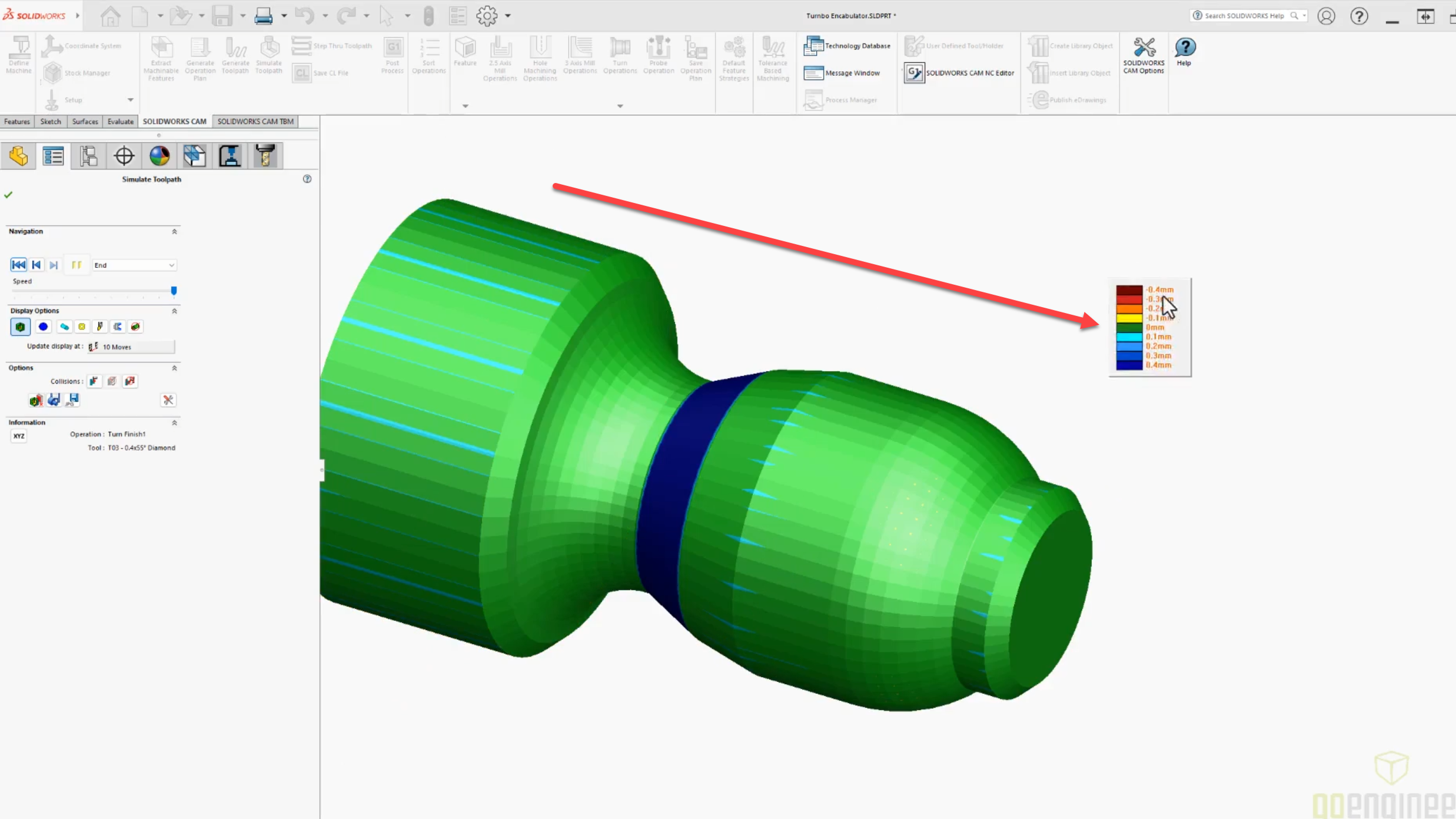Click the 10 Moves update button

click(x=131, y=347)
